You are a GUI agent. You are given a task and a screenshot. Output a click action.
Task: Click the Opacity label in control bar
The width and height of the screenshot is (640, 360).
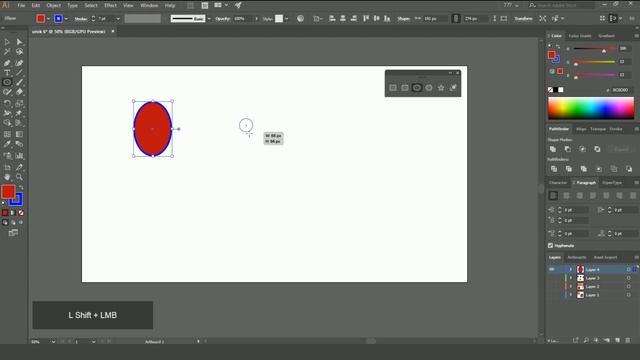pyautogui.click(x=222, y=19)
